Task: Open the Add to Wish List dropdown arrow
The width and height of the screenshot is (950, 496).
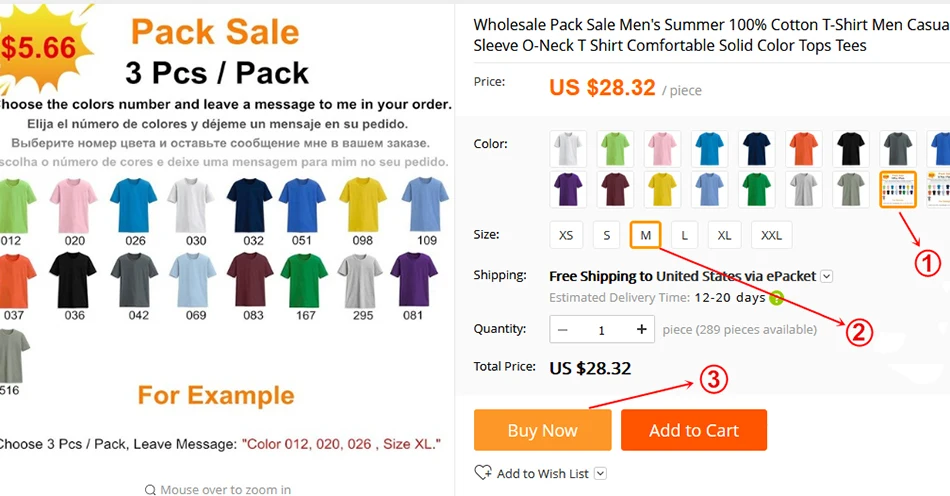Action: [600, 474]
